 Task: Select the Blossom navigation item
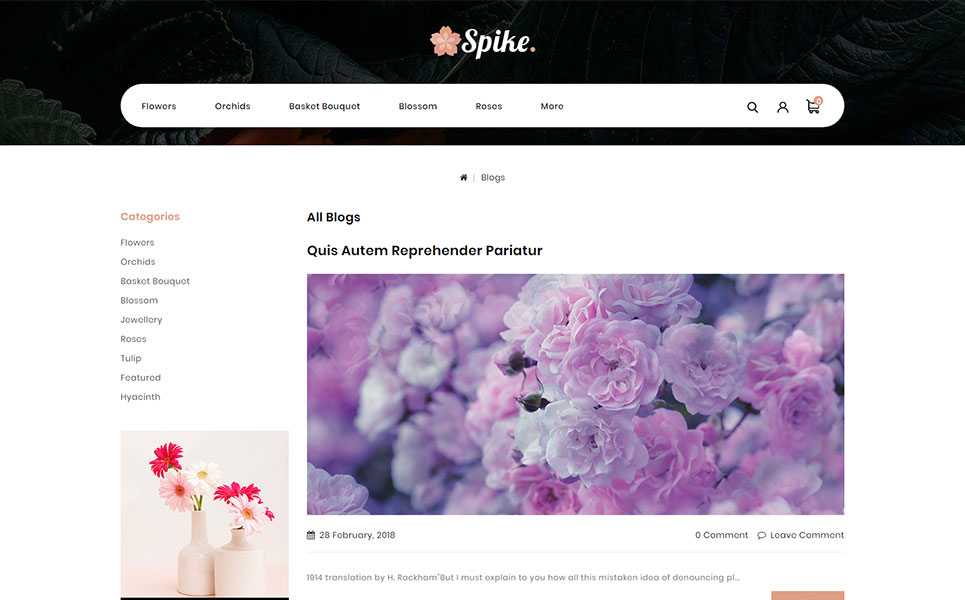418,106
